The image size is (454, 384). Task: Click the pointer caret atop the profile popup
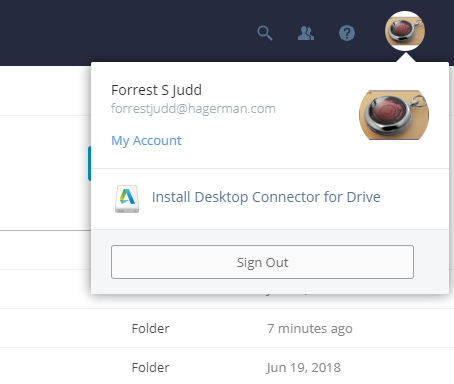pos(405,58)
